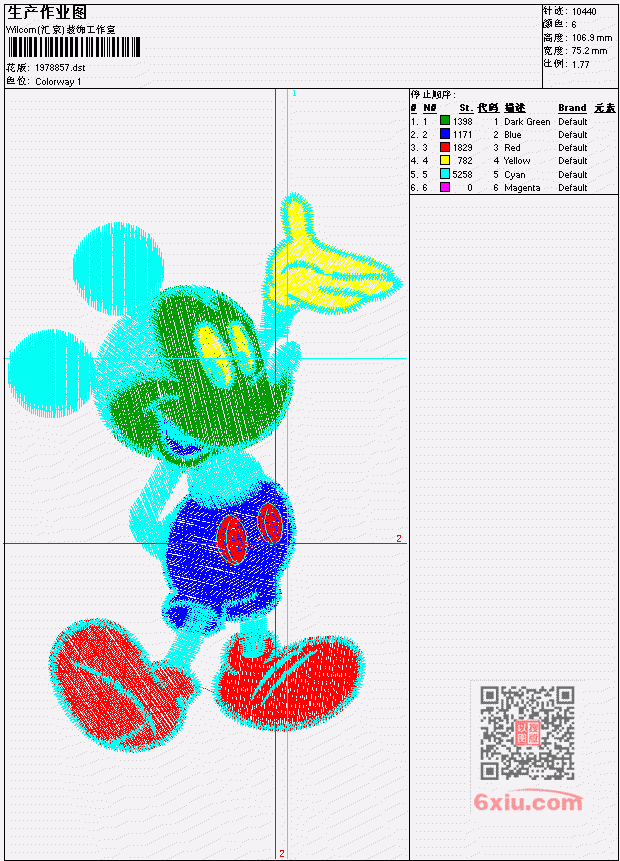Click the 'Blue' color description
The image size is (620, 861).
coord(513,135)
